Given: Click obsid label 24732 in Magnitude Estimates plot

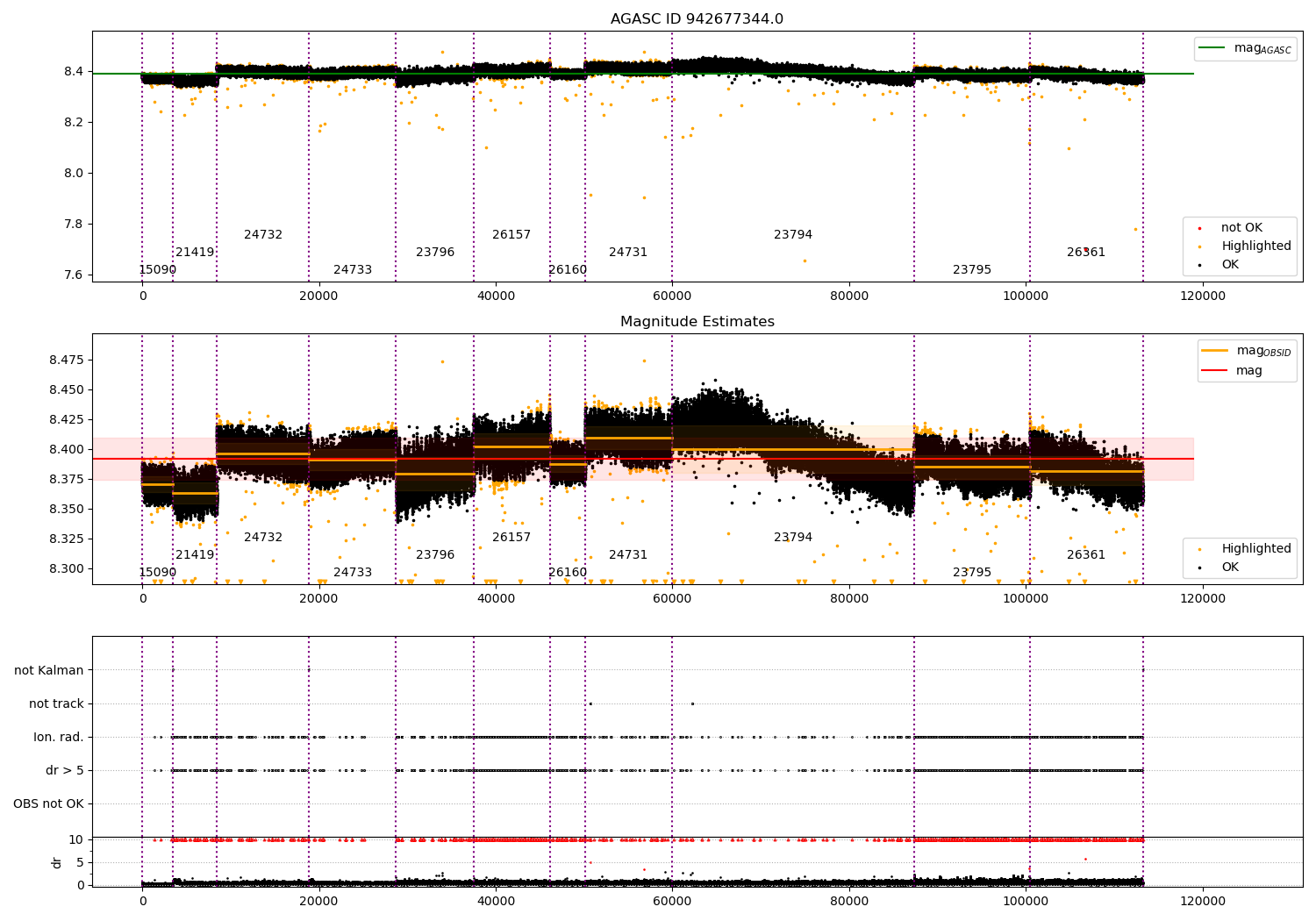Looking at the screenshot, I should (x=263, y=538).
